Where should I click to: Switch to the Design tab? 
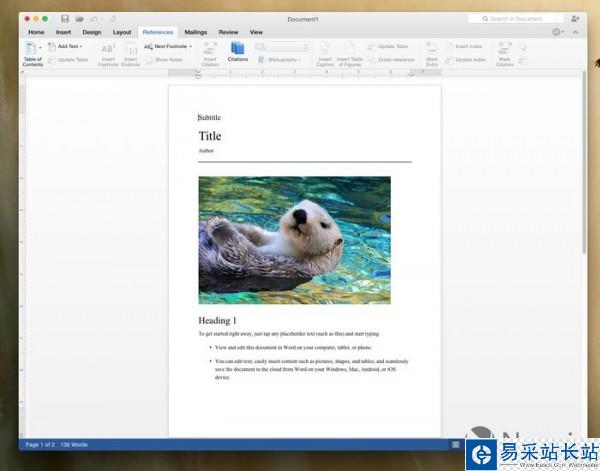[92, 32]
